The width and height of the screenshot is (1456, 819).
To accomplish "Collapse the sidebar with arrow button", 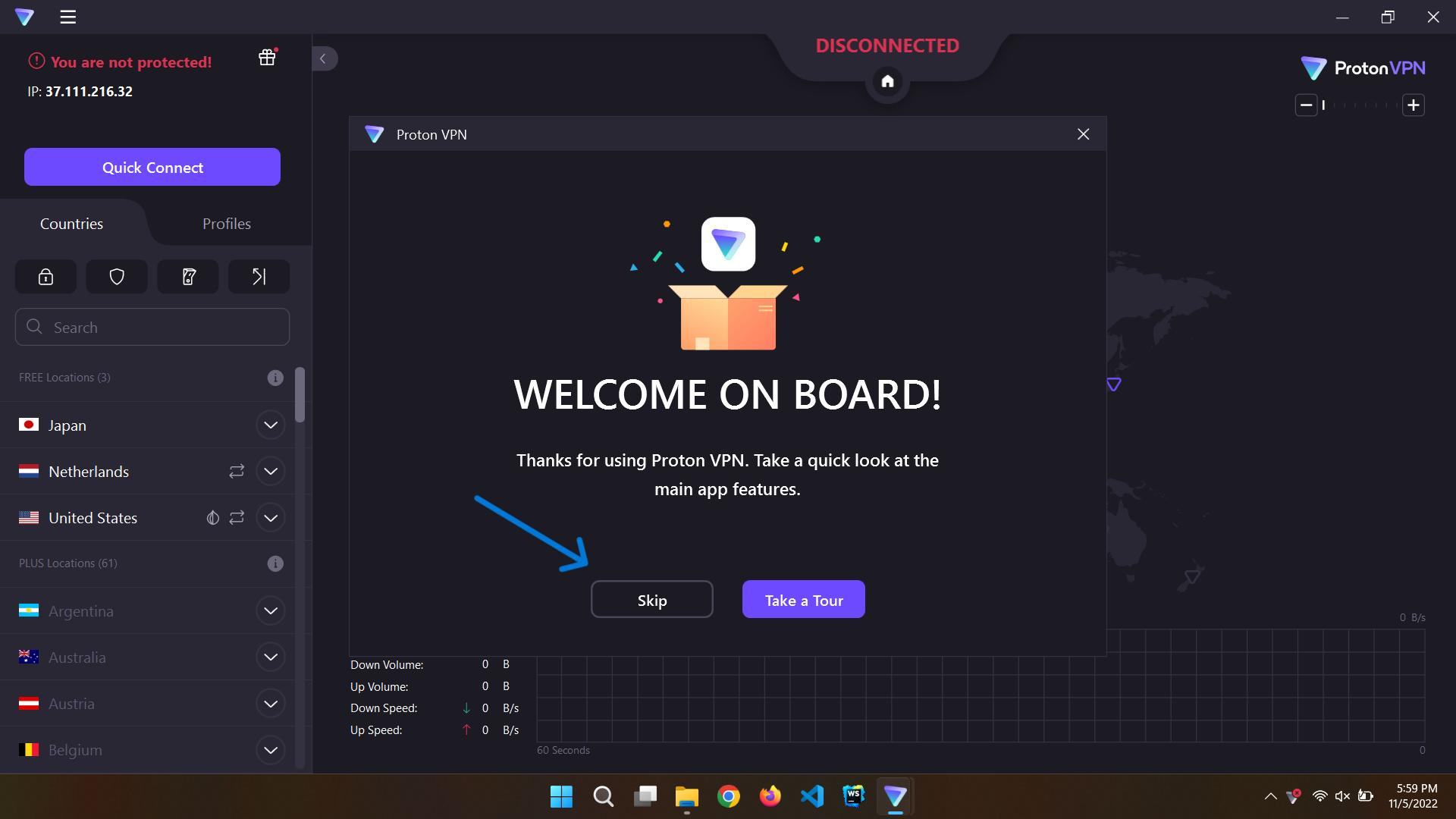I will coord(324,58).
